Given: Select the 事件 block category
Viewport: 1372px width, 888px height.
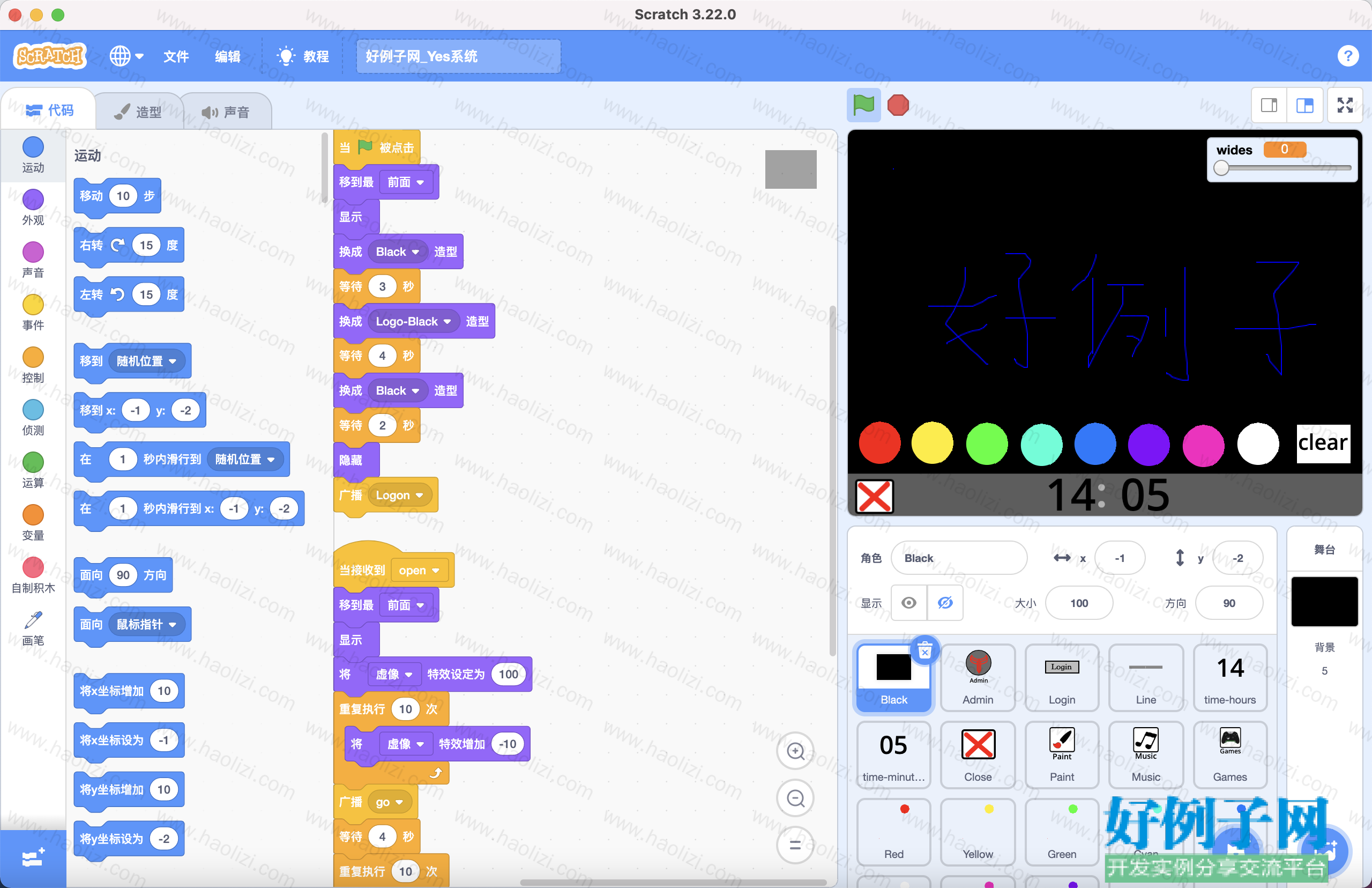Looking at the screenshot, I should coord(33,312).
